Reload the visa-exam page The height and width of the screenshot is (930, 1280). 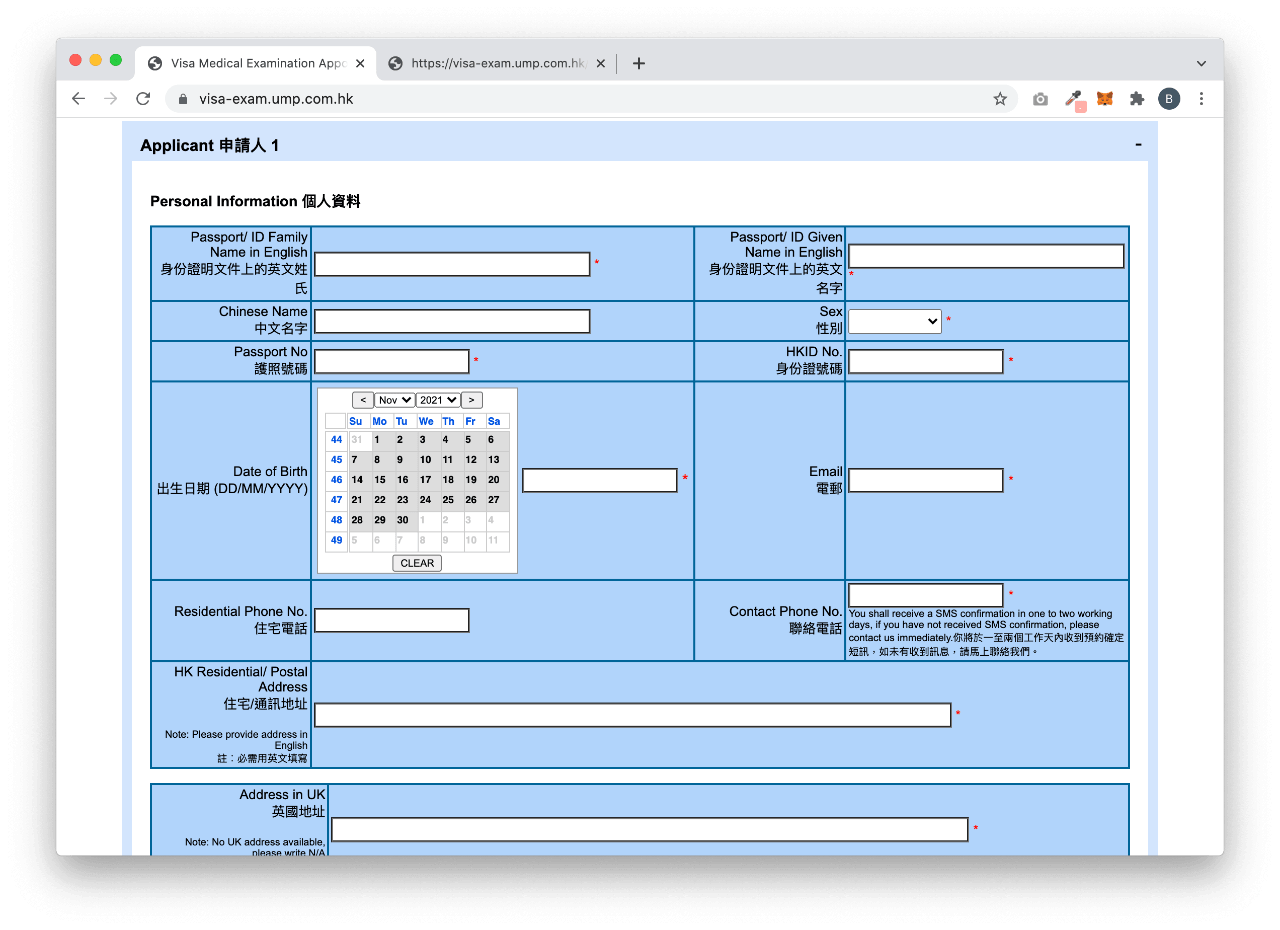tap(143, 99)
